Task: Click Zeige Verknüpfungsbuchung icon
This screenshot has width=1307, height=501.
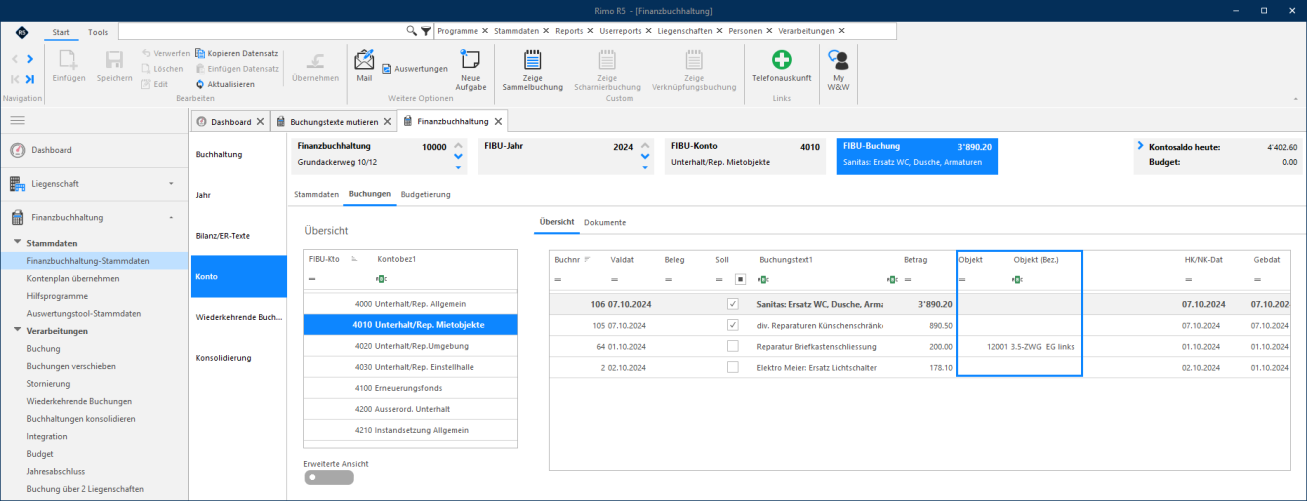Action: [694, 59]
